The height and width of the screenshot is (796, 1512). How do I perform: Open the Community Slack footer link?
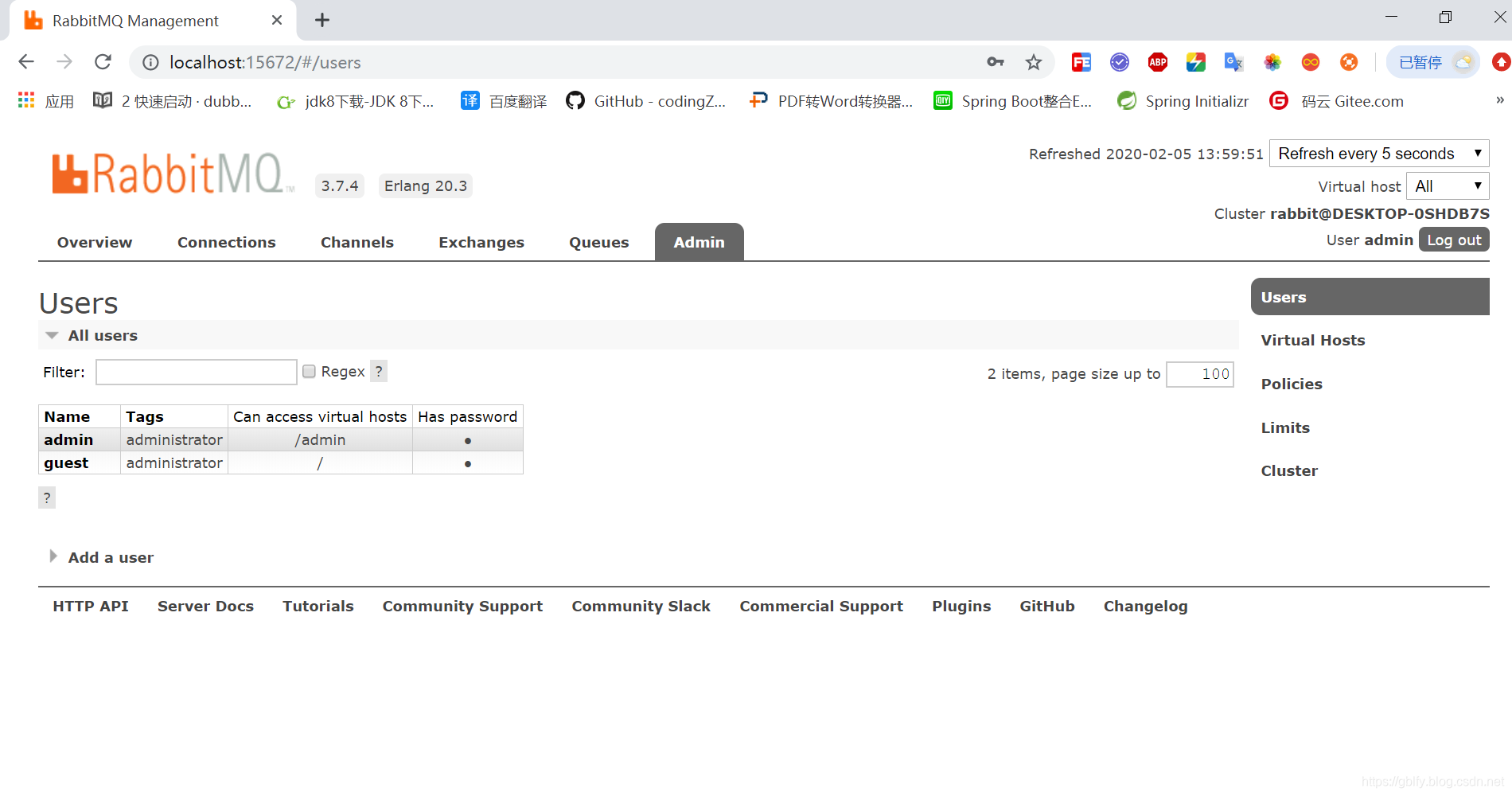(641, 606)
